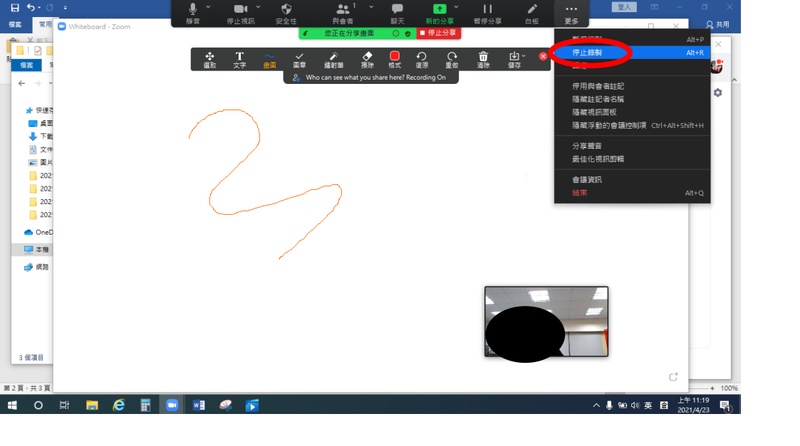Screen dimensions: 800x446
Task: Open the Format color swatch
Action: (394, 59)
